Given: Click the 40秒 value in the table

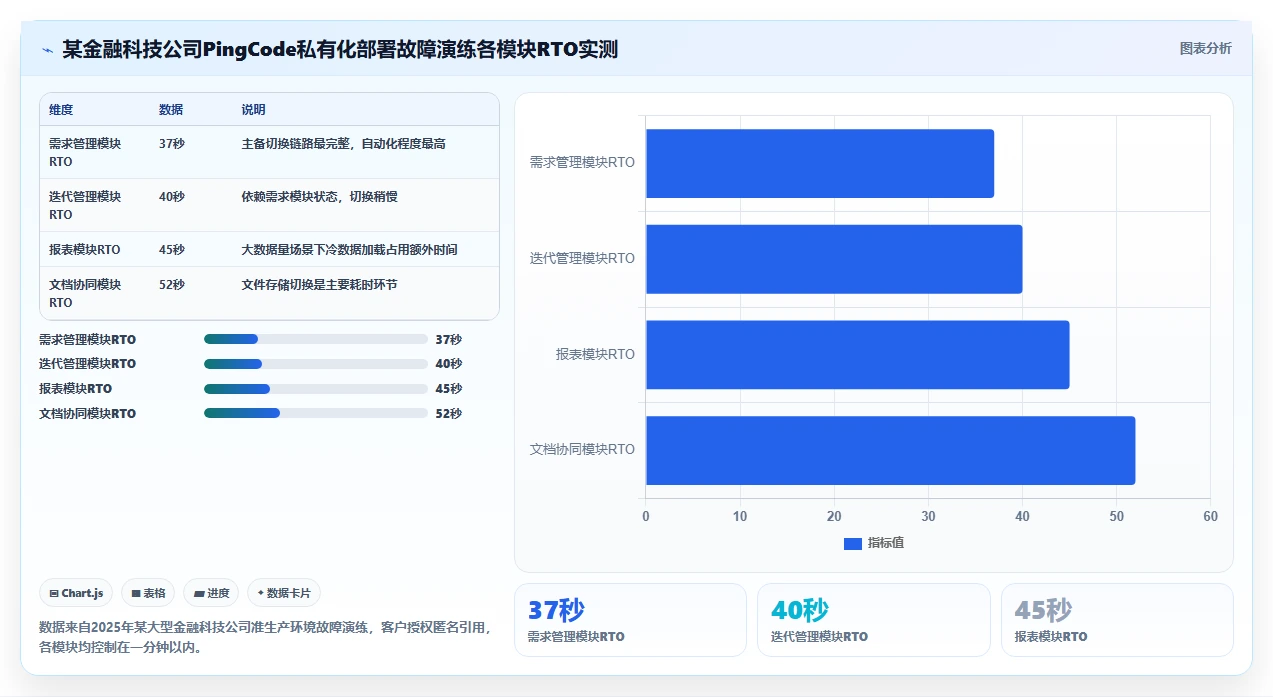Looking at the screenshot, I should click(172, 197).
